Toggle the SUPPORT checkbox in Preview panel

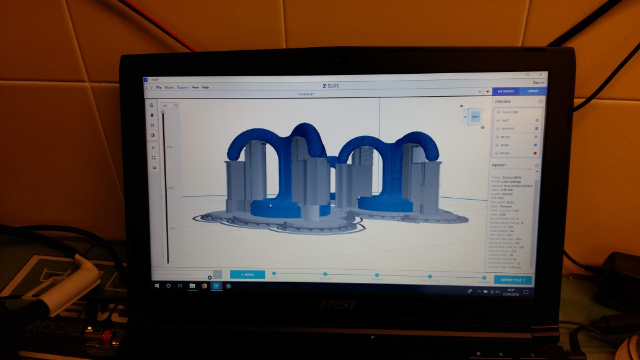(x=498, y=129)
